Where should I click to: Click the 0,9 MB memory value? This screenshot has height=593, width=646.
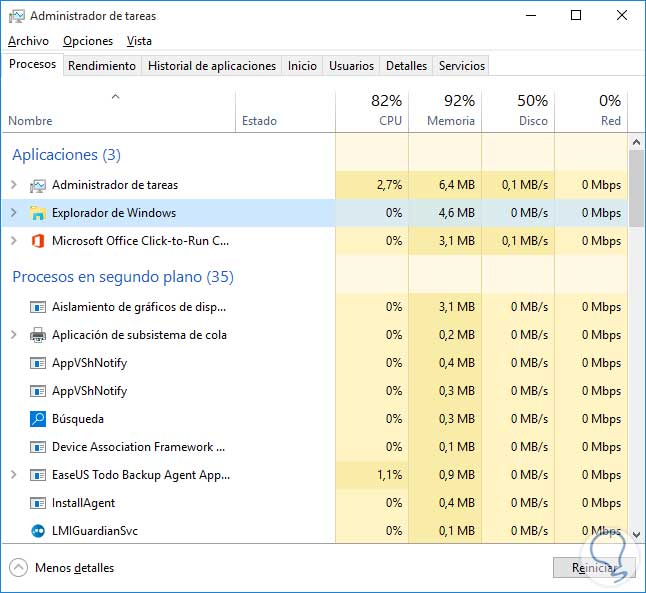pos(457,475)
